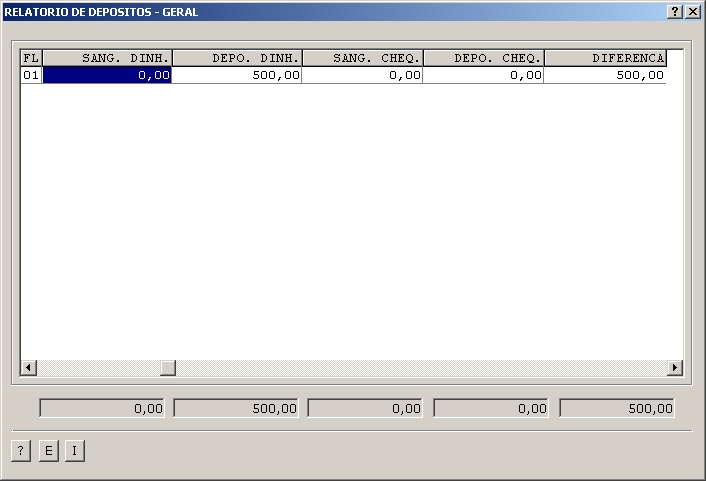
Task: Select highlighted 0,00 cell under SANG. DINH.
Action: 107,75
